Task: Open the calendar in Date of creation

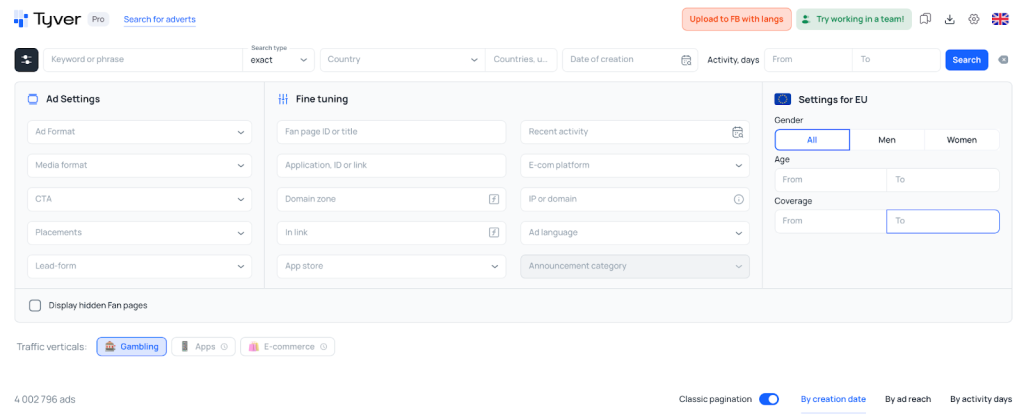Action: click(x=686, y=60)
